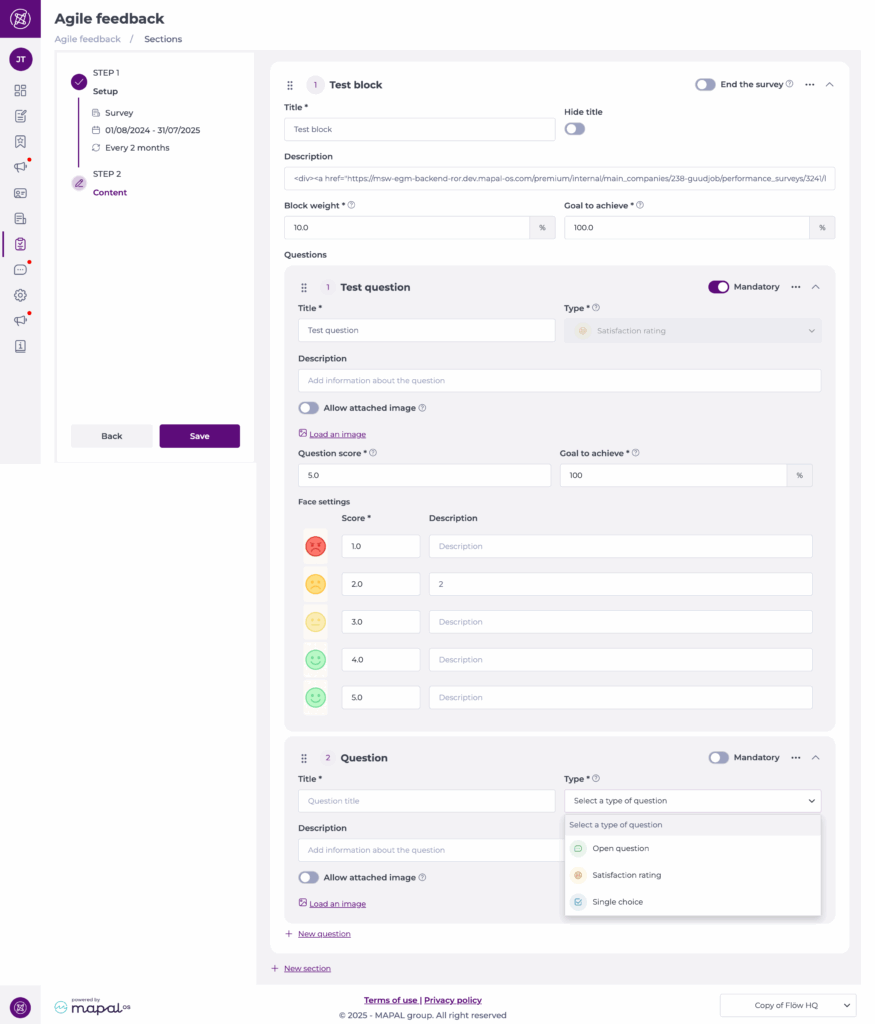Screen dimensions: 875x1024
Task: Click the New section link
Action: 306,968
